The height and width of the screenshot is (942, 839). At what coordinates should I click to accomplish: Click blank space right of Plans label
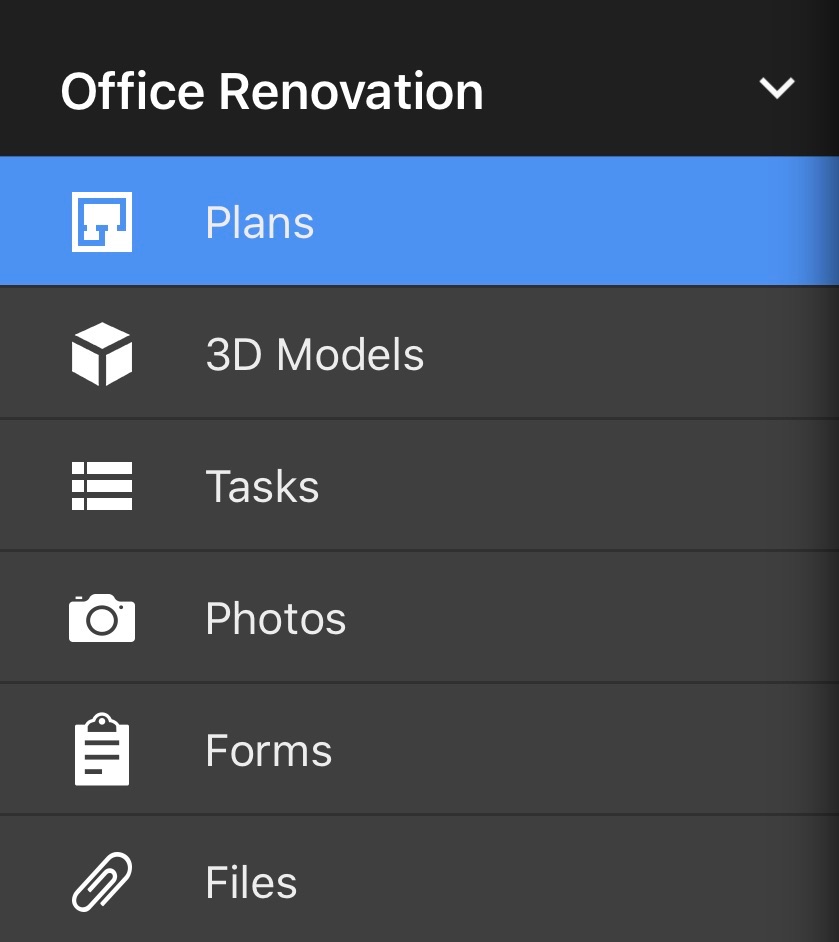(x=580, y=223)
